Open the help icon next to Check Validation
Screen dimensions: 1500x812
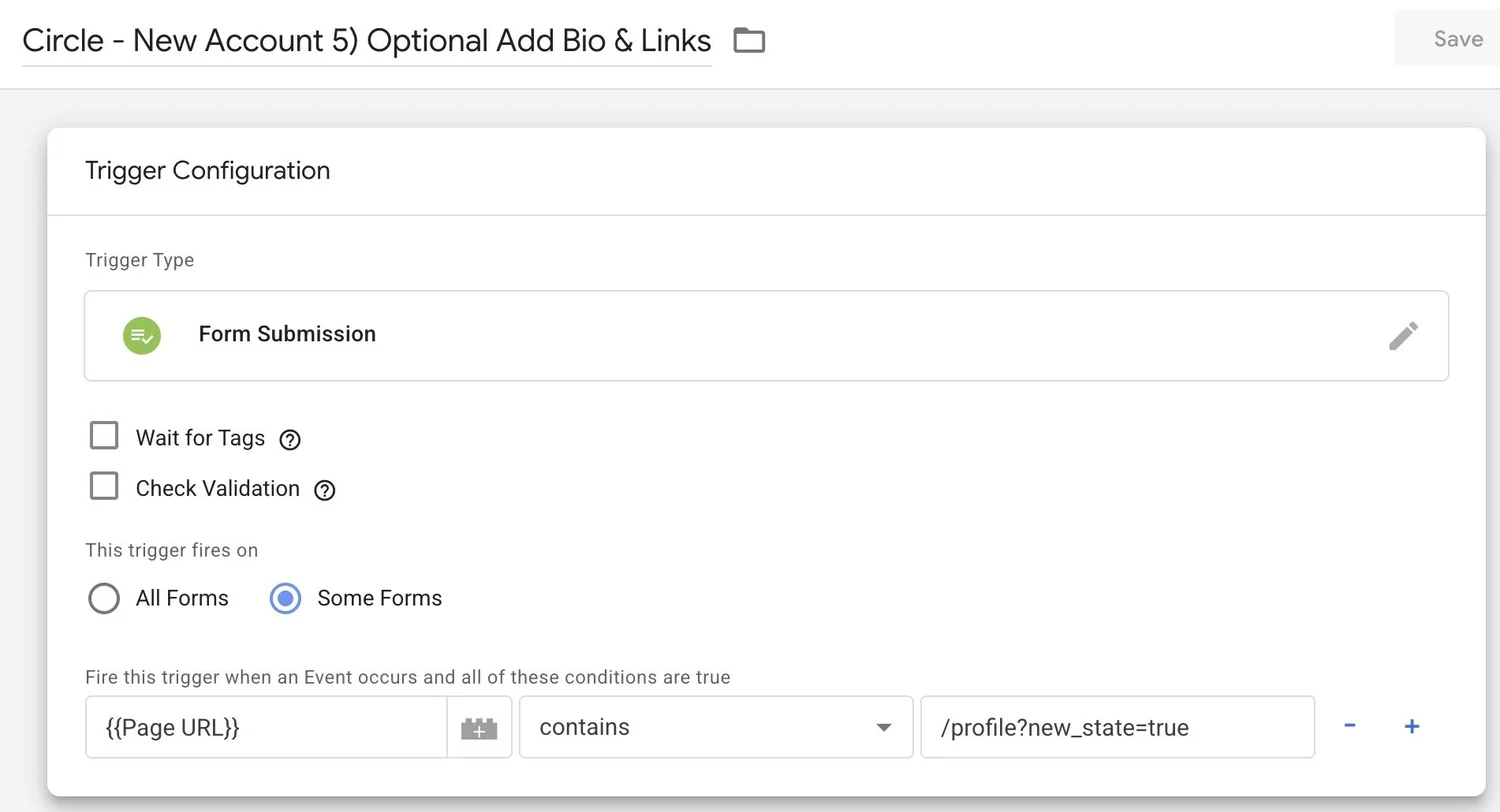click(324, 490)
